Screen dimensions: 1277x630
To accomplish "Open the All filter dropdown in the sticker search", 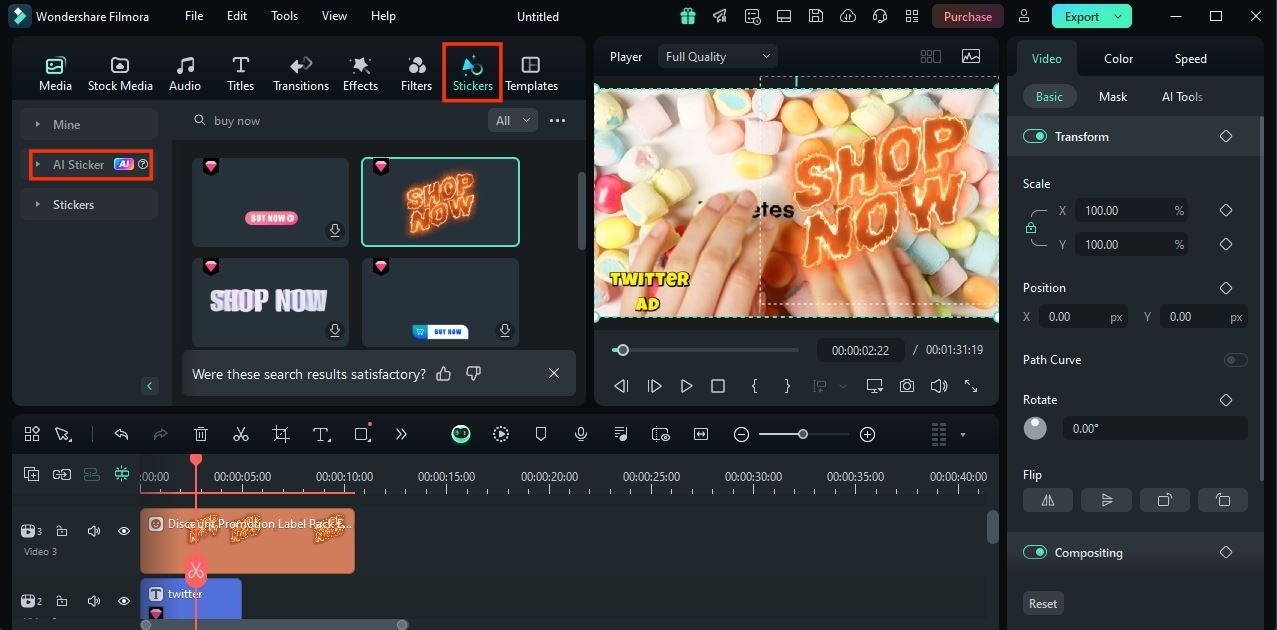I will pyautogui.click(x=513, y=120).
